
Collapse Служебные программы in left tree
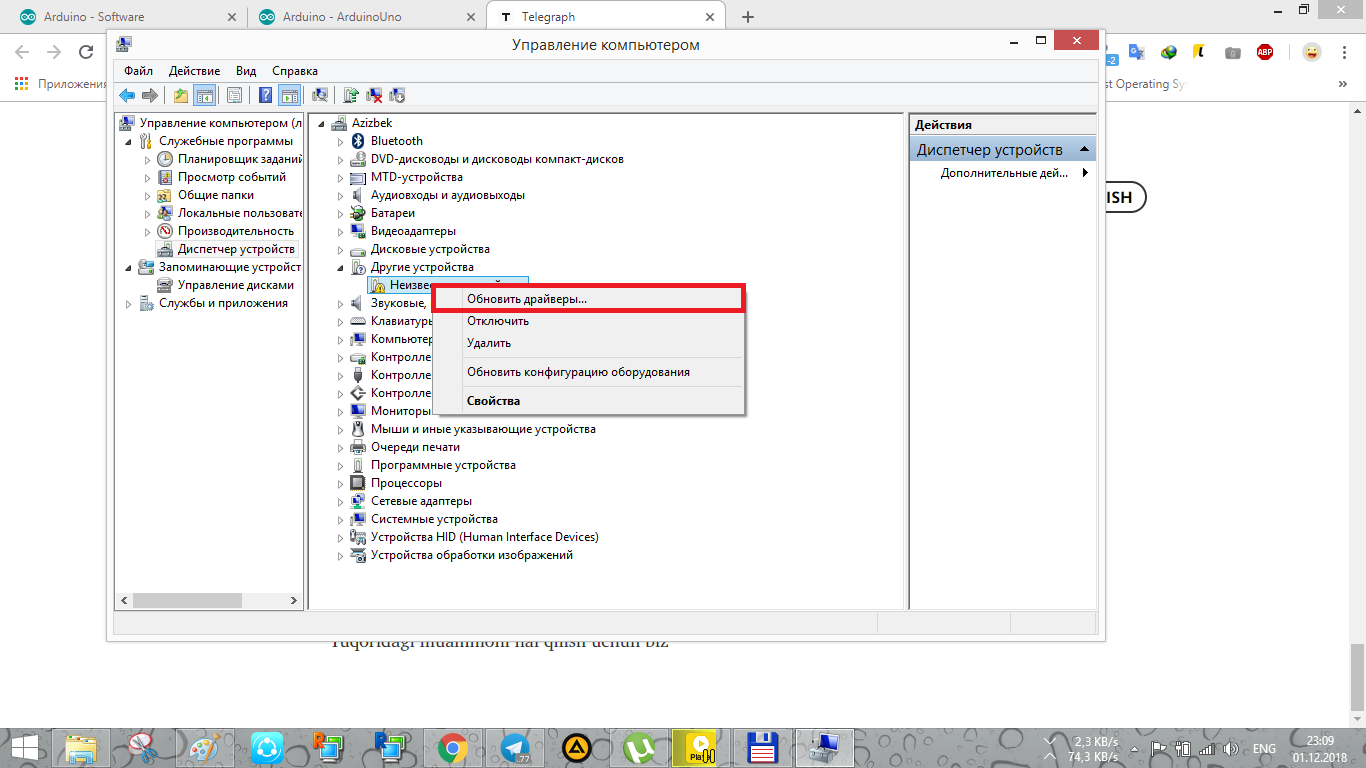[x=128, y=141]
